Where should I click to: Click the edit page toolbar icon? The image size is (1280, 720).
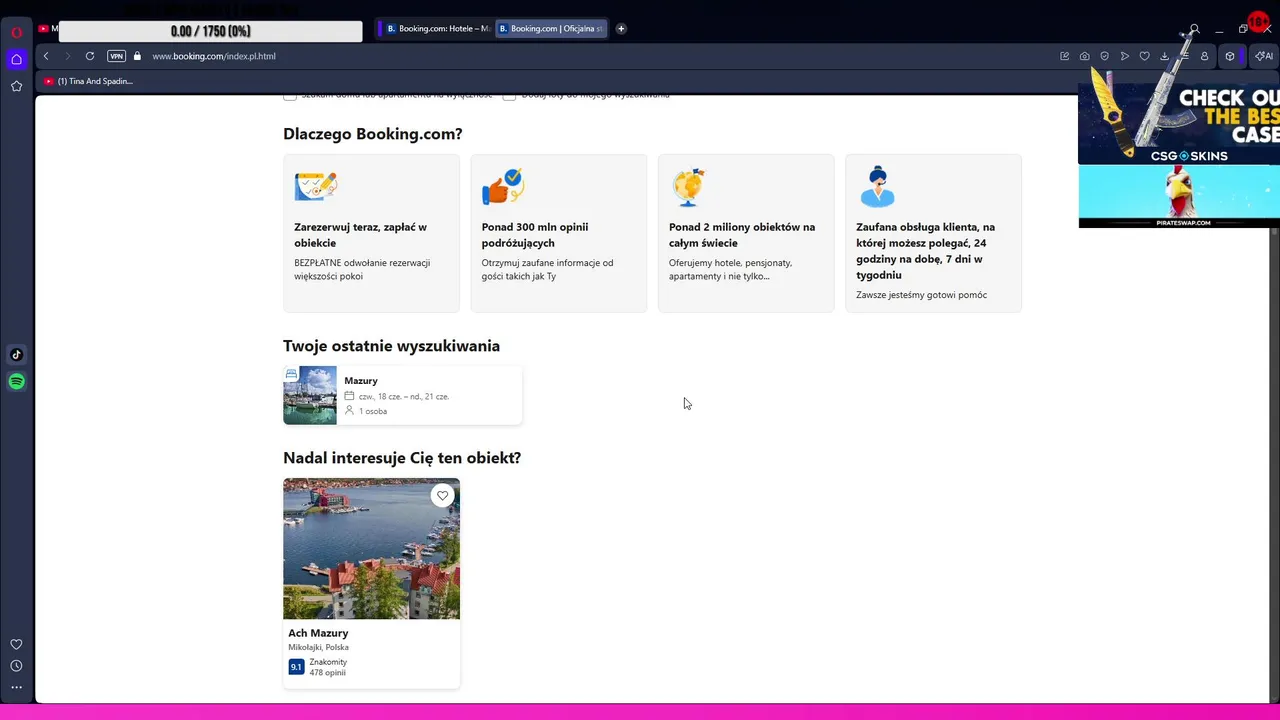click(1064, 56)
